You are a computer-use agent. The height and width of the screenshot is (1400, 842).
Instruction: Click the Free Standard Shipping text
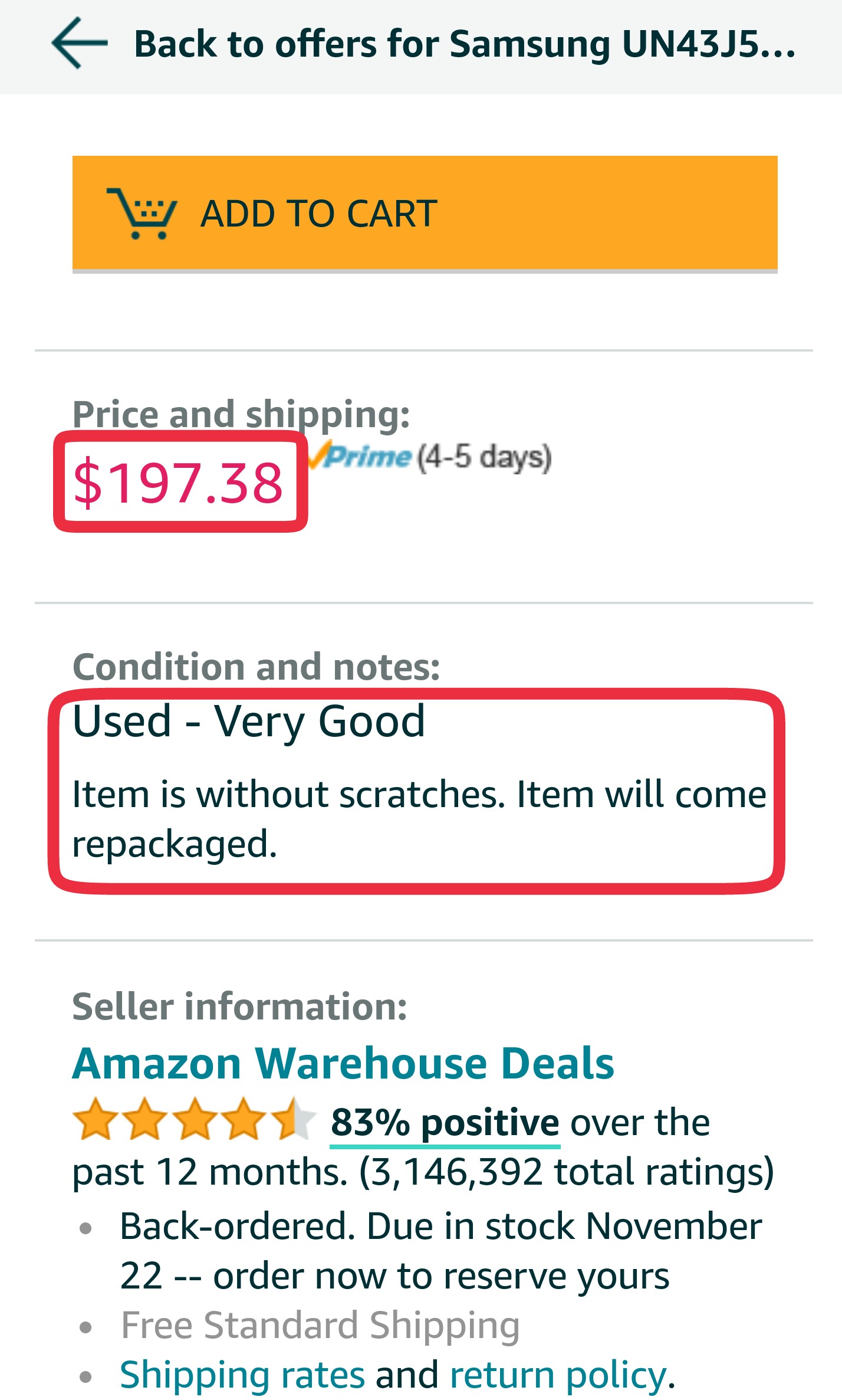coord(320,1325)
